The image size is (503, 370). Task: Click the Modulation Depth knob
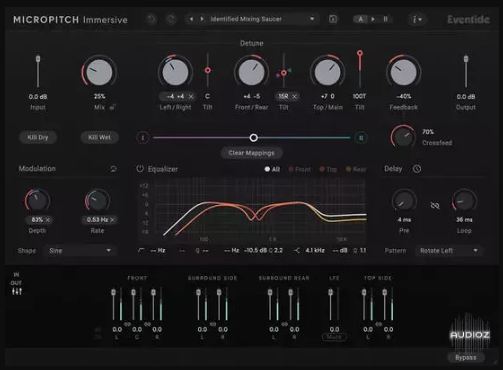point(37,200)
